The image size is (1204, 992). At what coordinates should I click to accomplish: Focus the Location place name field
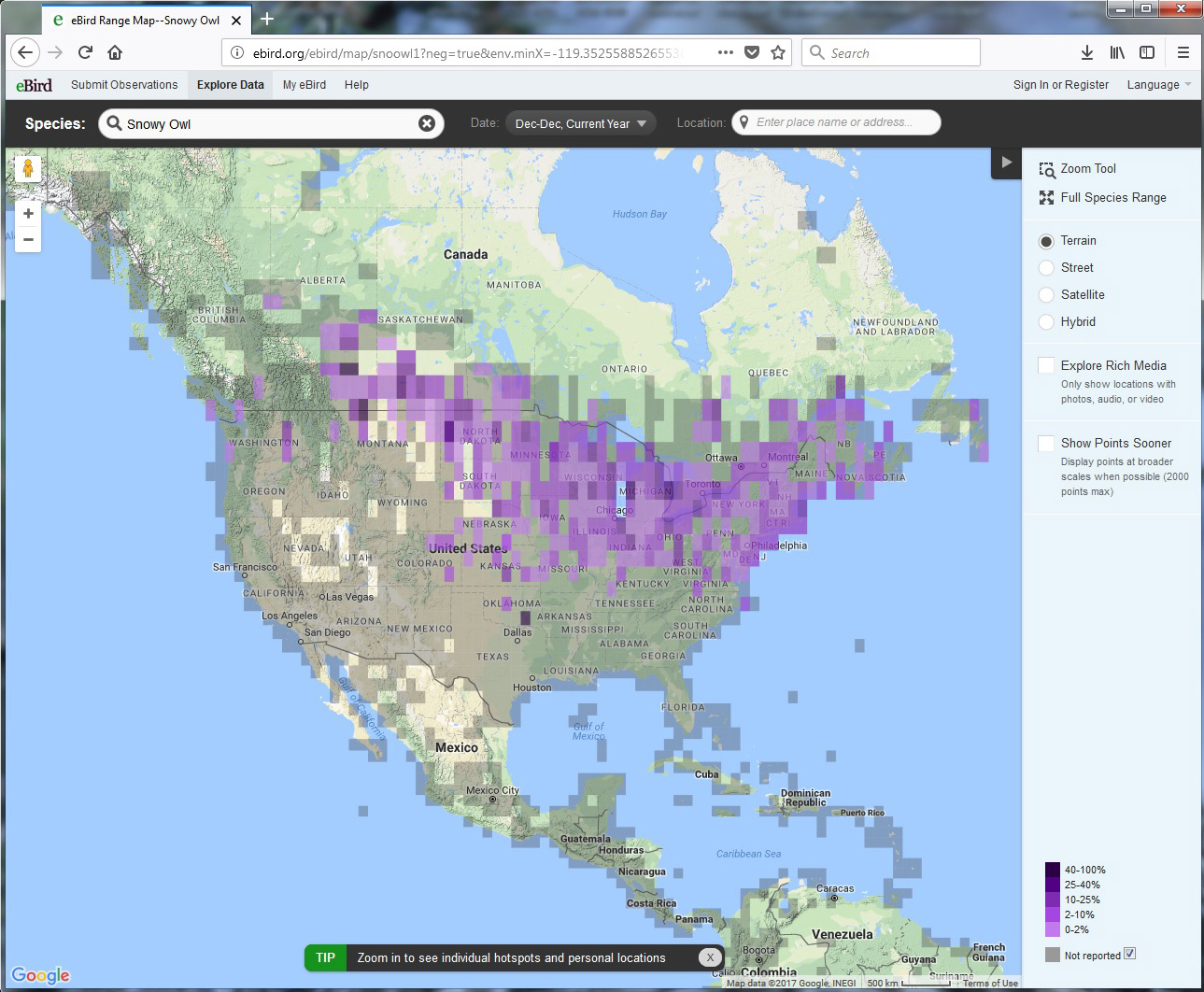coord(836,122)
